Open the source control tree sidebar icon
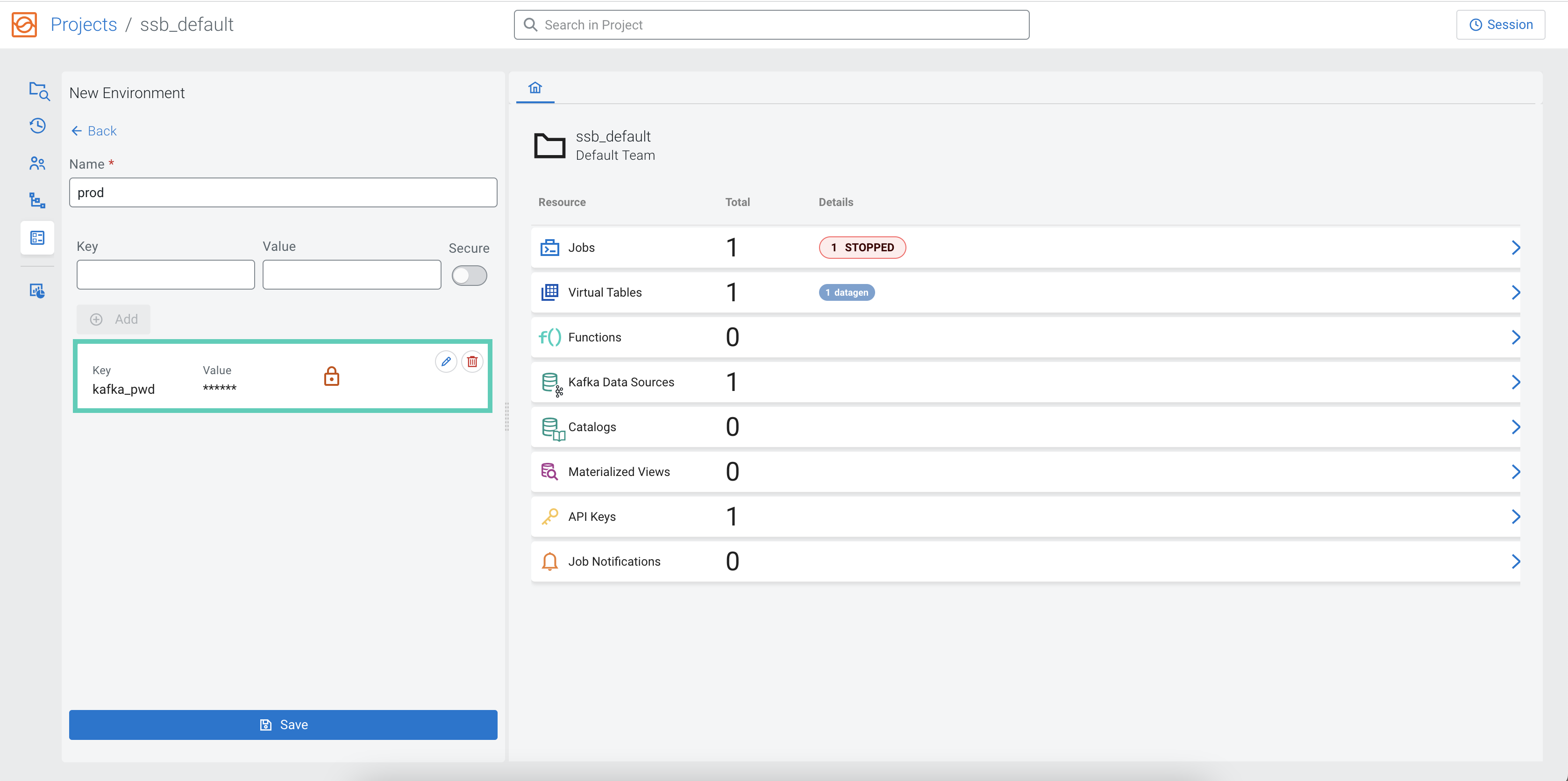This screenshot has height=781, width=1568. (x=38, y=200)
